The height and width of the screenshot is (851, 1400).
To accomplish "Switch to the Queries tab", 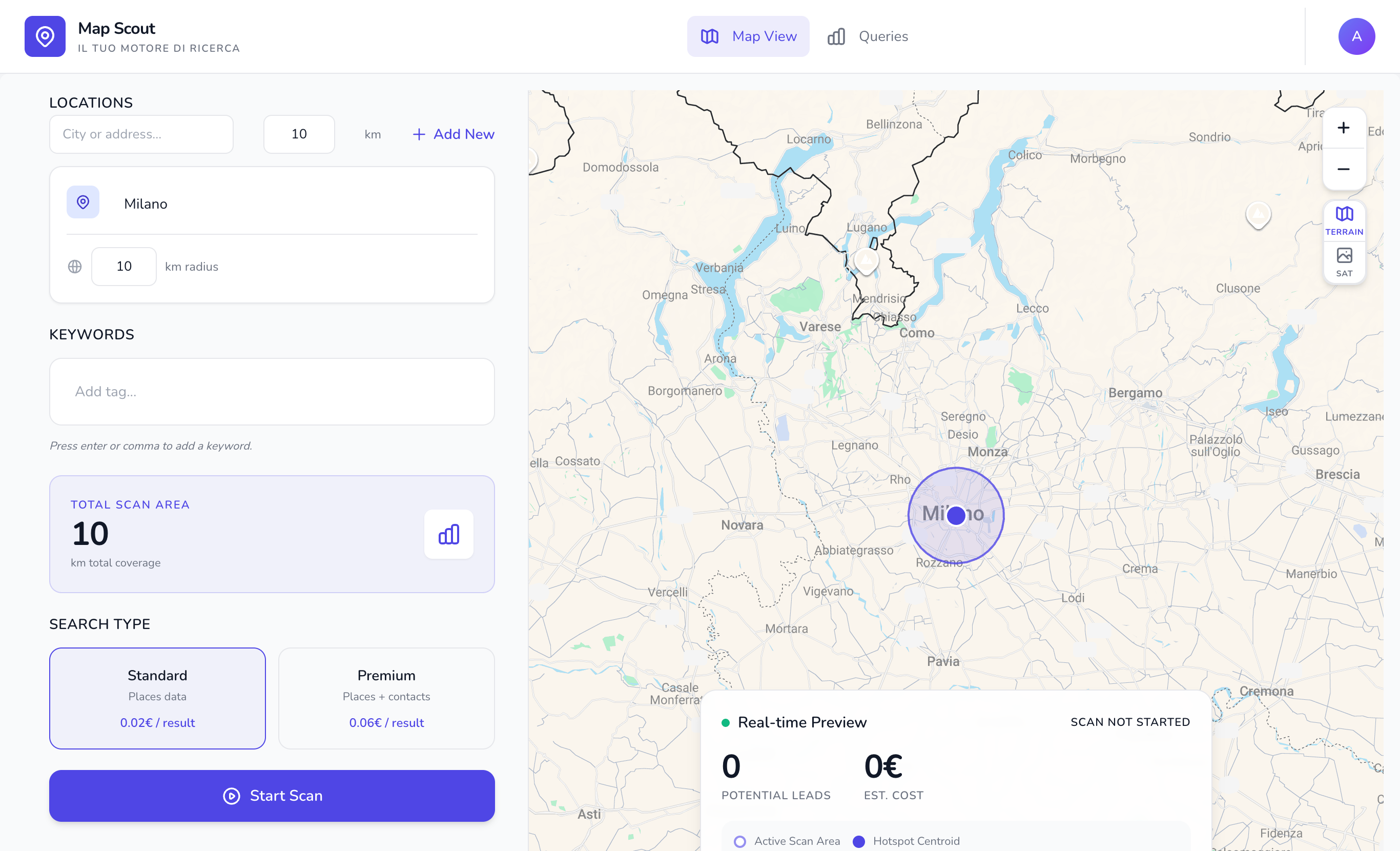I will 868,36.
